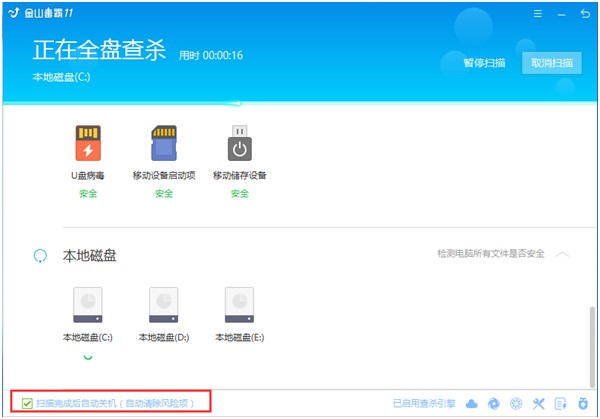Click the Kingsoft Antivirus 11 logo
Viewport: 600px width, 419px height.
(41, 13)
